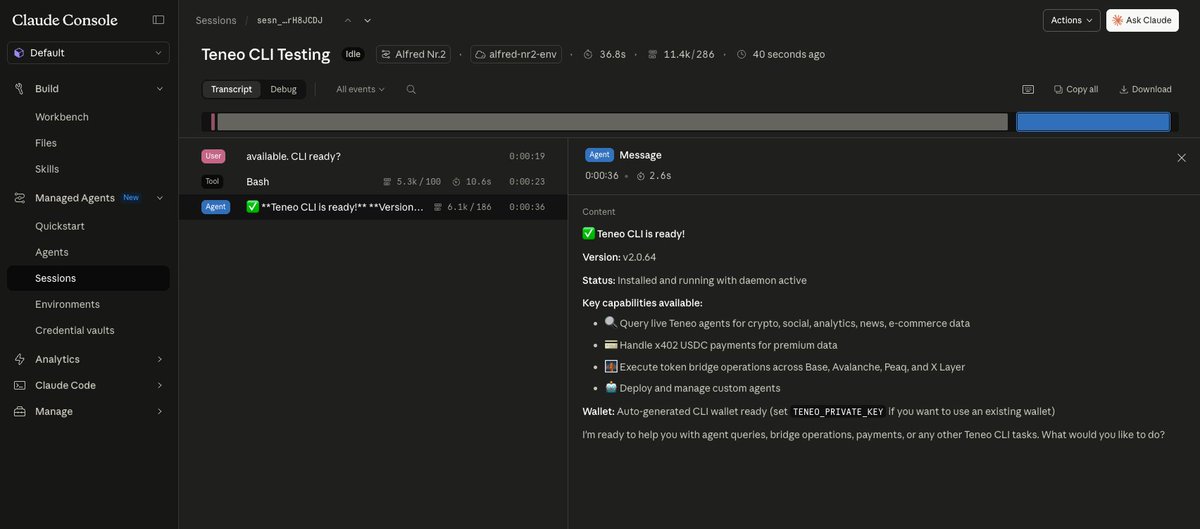Collapse the Managed Agents section
This screenshot has height=529, width=1200.
(159, 198)
